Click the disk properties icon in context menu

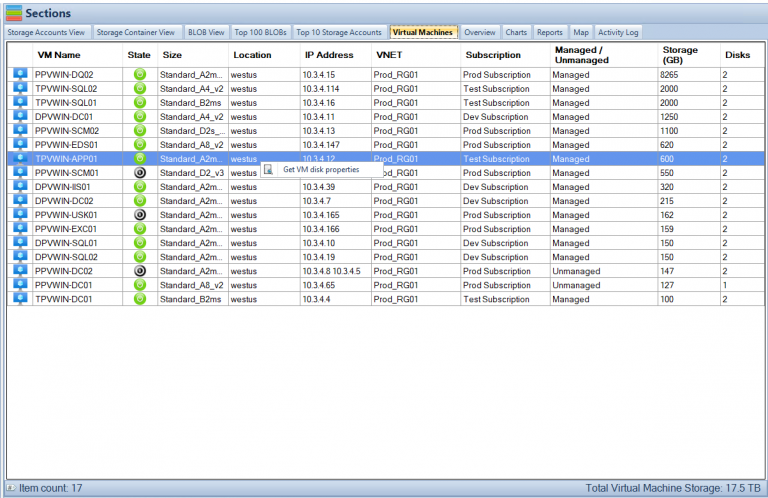tap(268, 169)
